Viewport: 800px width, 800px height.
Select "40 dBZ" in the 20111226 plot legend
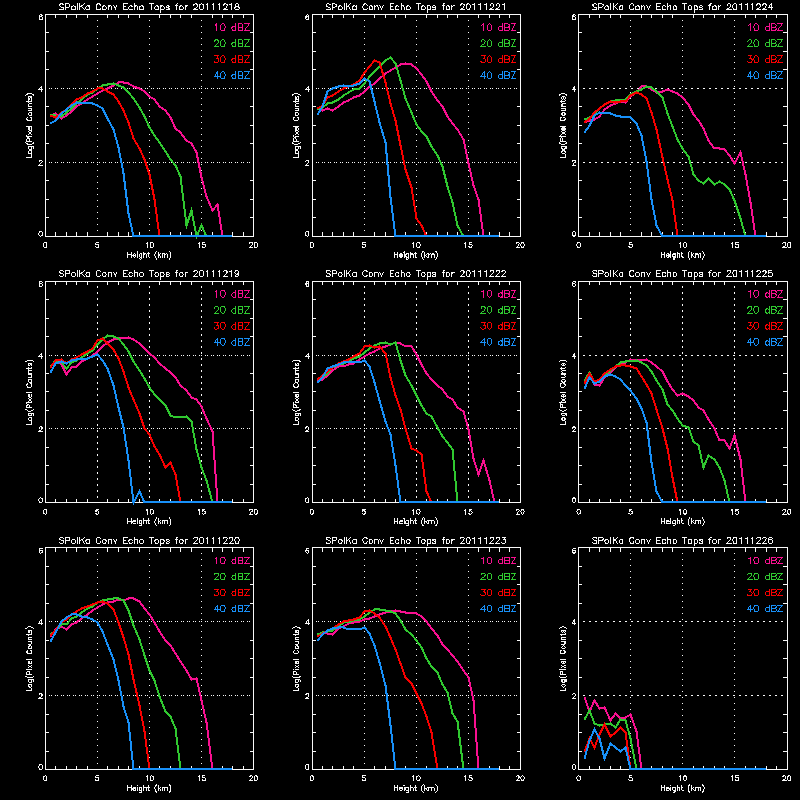pos(765,609)
